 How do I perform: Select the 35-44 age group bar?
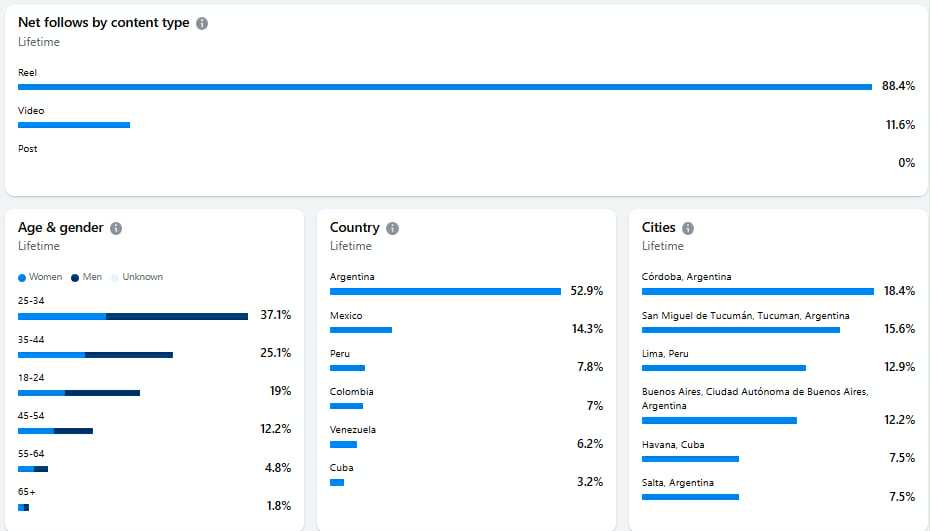pyautogui.click(x=95, y=355)
